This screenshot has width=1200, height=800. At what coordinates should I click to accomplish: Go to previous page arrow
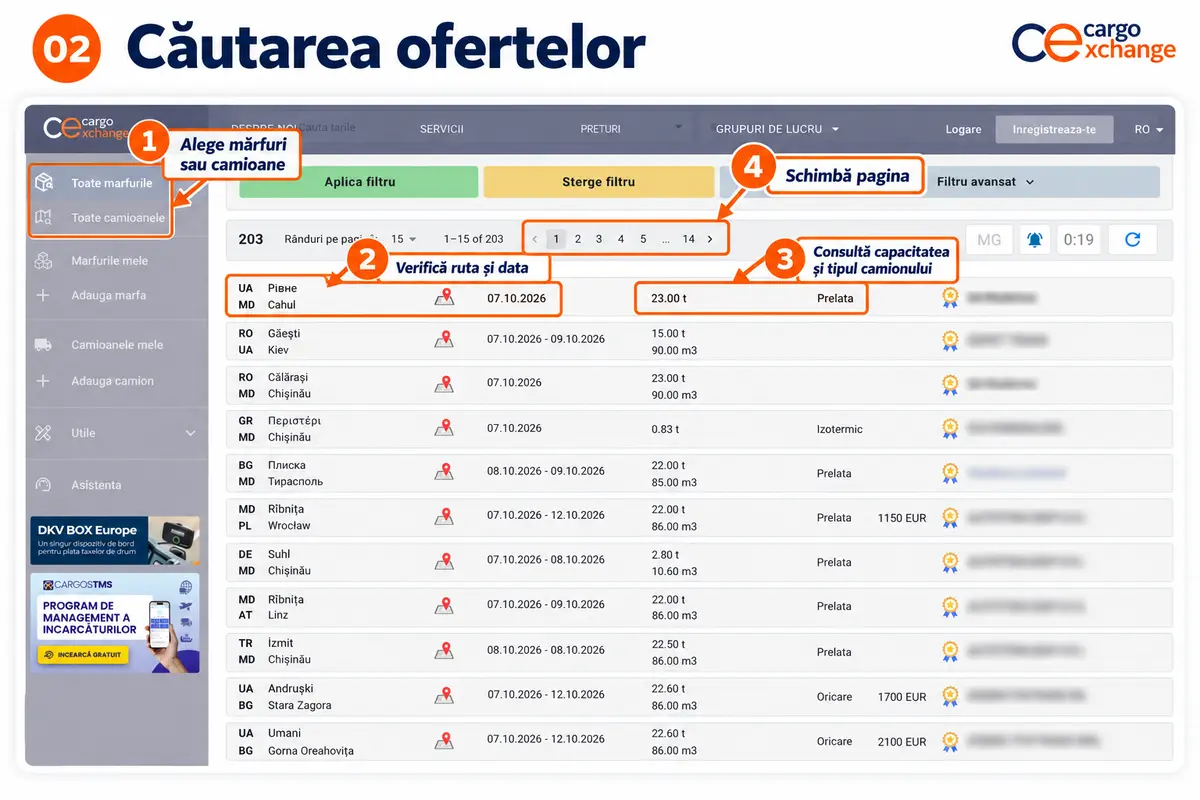click(x=535, y=239)
